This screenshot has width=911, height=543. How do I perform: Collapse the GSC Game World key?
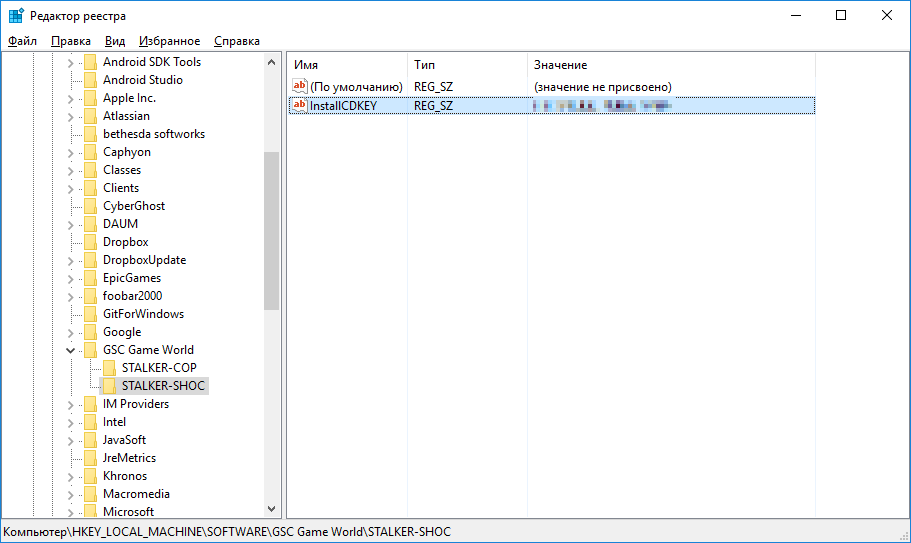pyautogui.click(x=70, y=350)
